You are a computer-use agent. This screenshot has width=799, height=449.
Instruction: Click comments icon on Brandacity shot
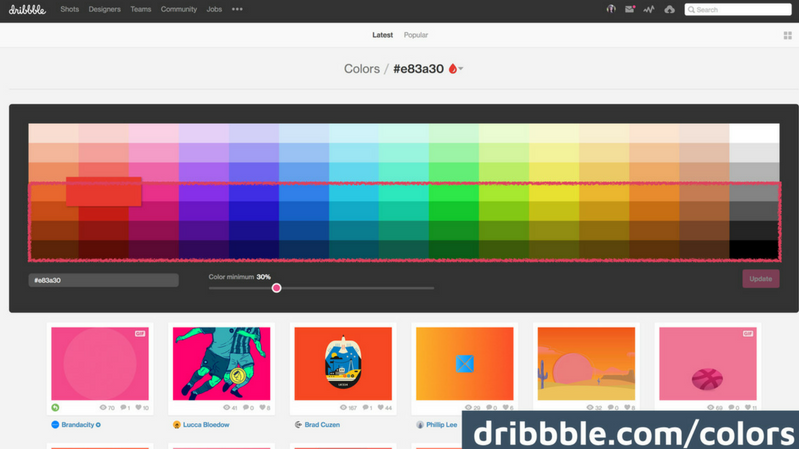pyautogui.click(x=123, y=408)
